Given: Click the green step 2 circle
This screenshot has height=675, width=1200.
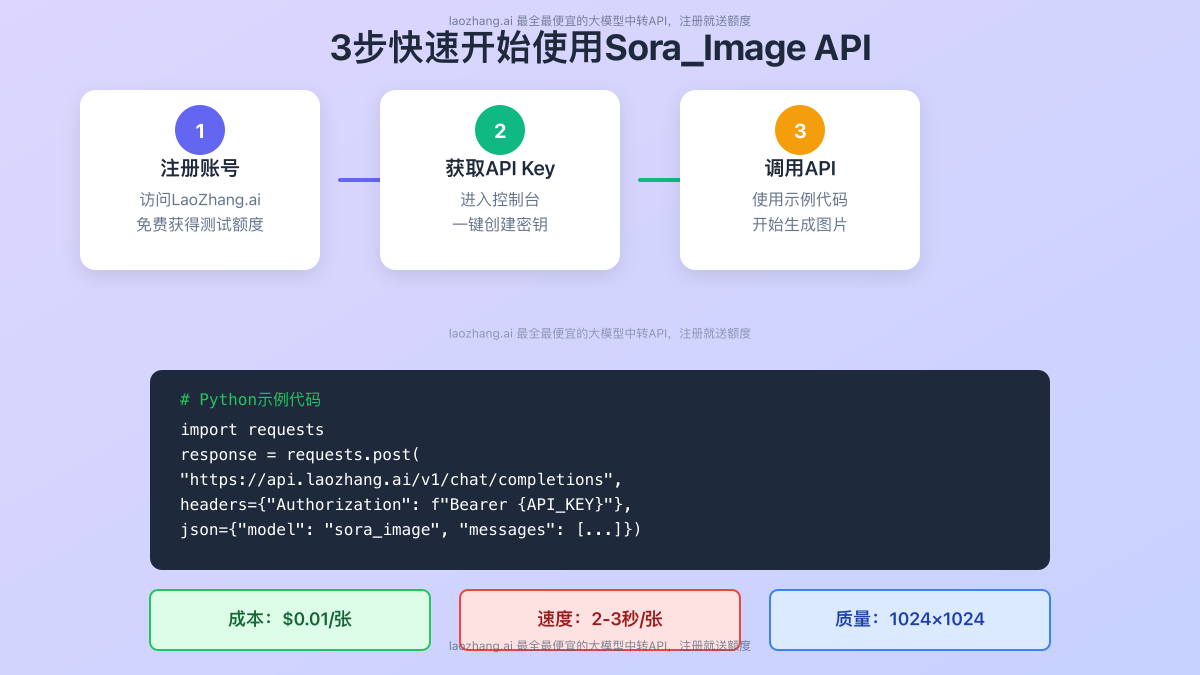Looking at the screenshot, I should 500,130.
